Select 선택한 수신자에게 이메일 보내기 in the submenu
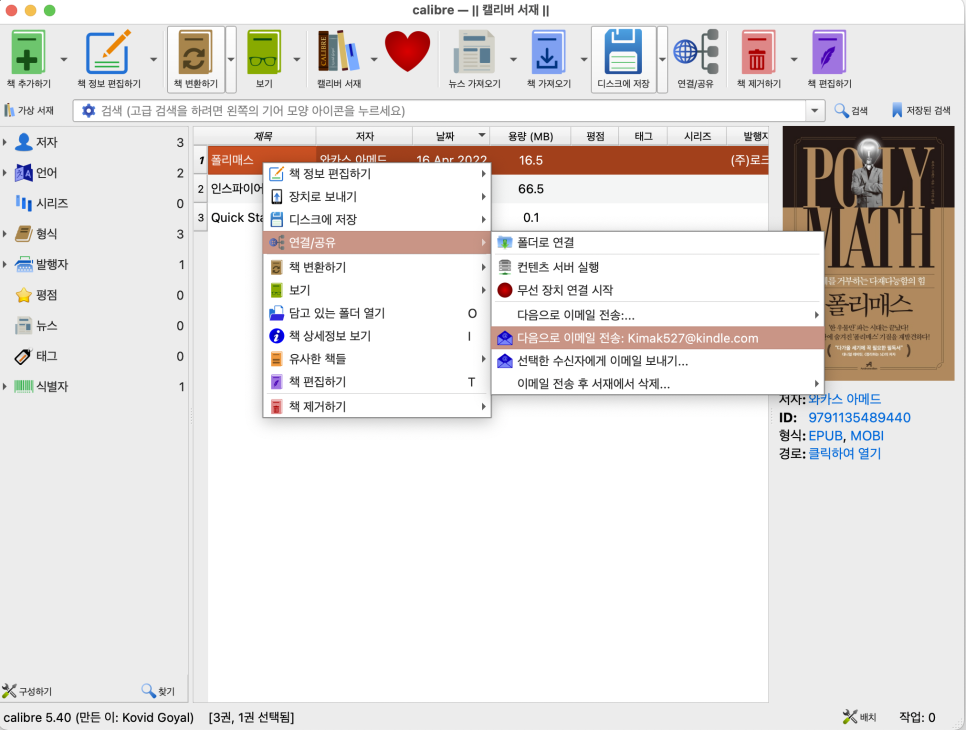Image resolution: width=966 pixels, height=730 pixels. (x=658, y=361)
